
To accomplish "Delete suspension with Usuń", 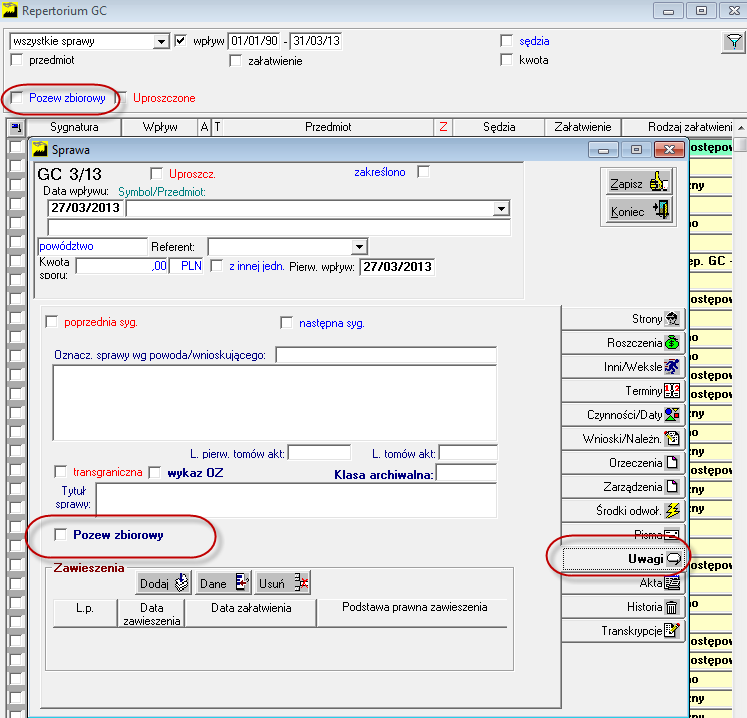I will (283, 583).
